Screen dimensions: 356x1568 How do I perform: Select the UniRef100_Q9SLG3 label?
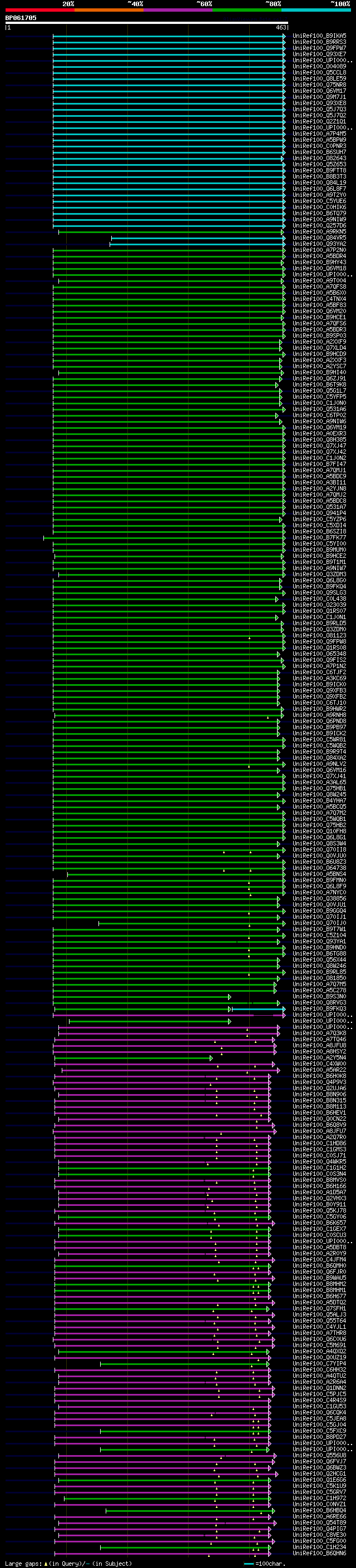tap(319, 592)
